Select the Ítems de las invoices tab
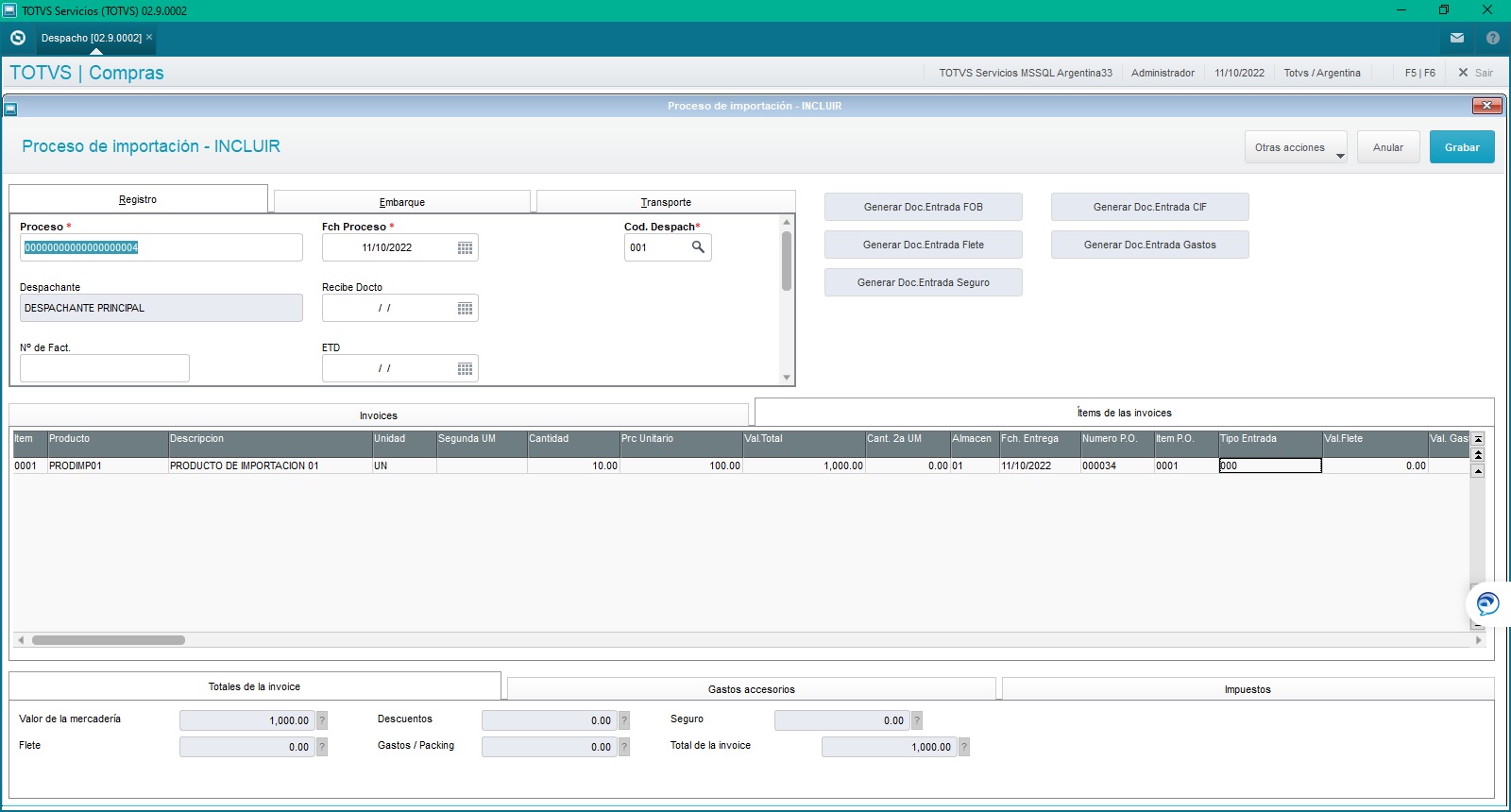Viewport: 1511px width, 812px height. pos(1124,413)
